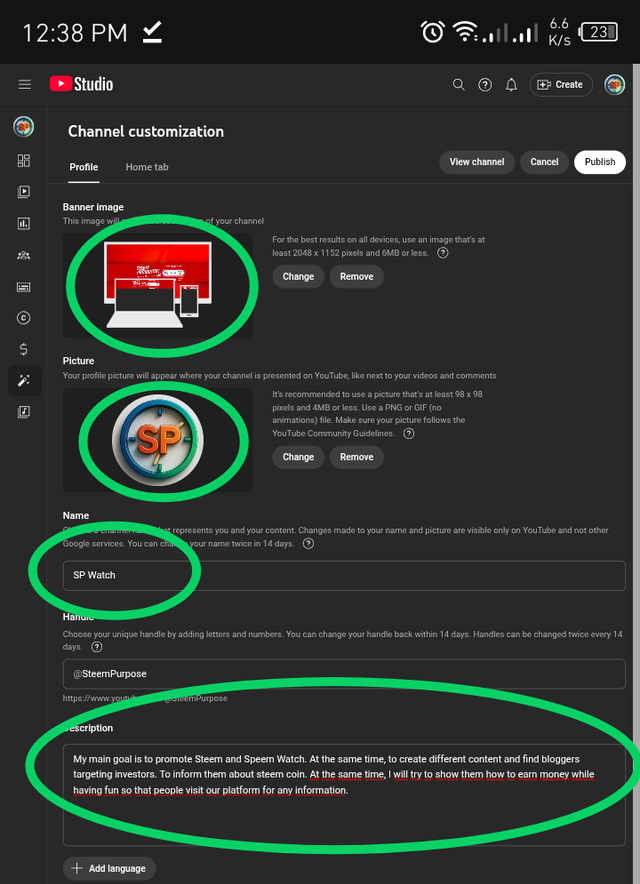Image resolution: width=640 pixels, height=884 pixels.
Task: Click the Add language button
Action: point(109,869)
